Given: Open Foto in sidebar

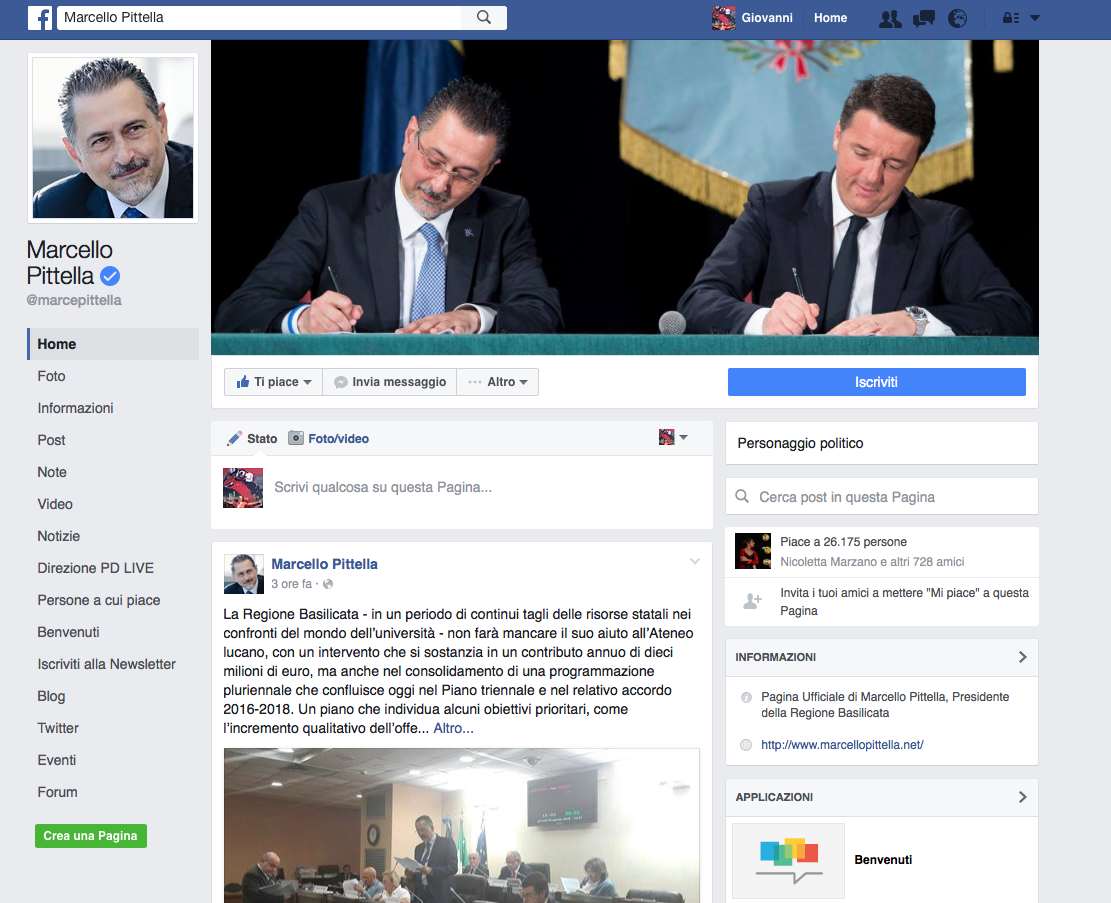Looking at the screenshot, I should coord(51,376).
